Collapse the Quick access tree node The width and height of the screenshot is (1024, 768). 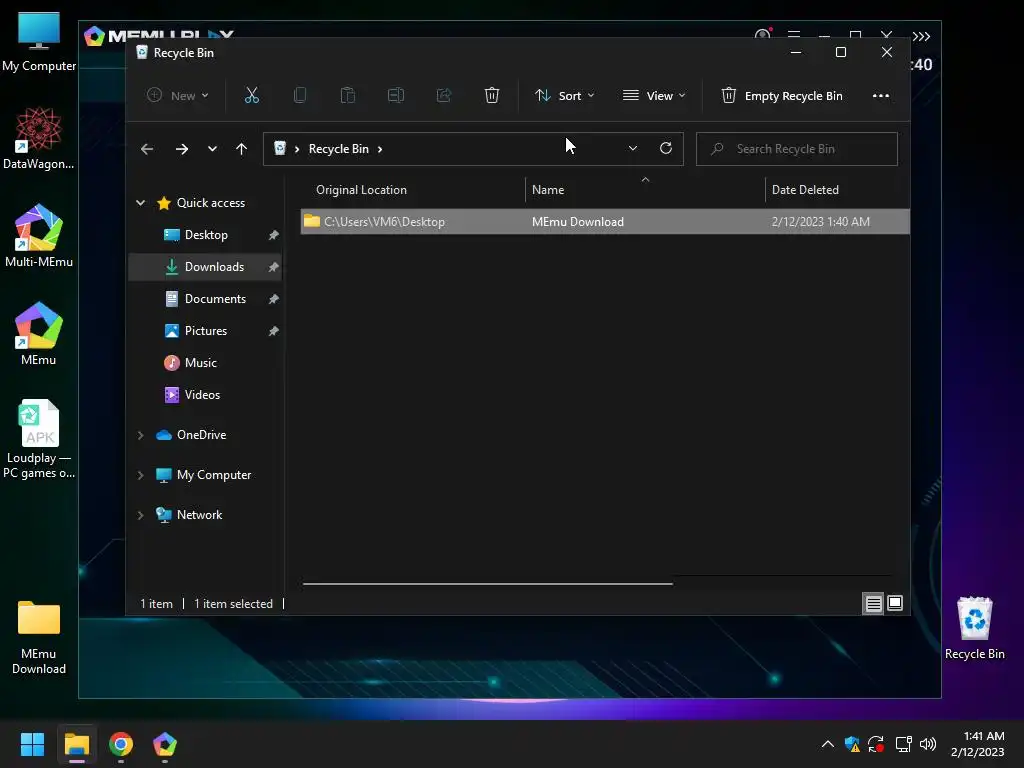[x=140, y=203]
